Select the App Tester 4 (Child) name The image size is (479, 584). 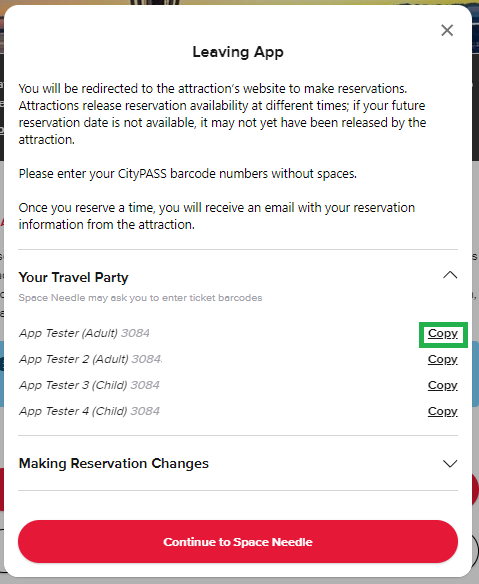[73, 411]
